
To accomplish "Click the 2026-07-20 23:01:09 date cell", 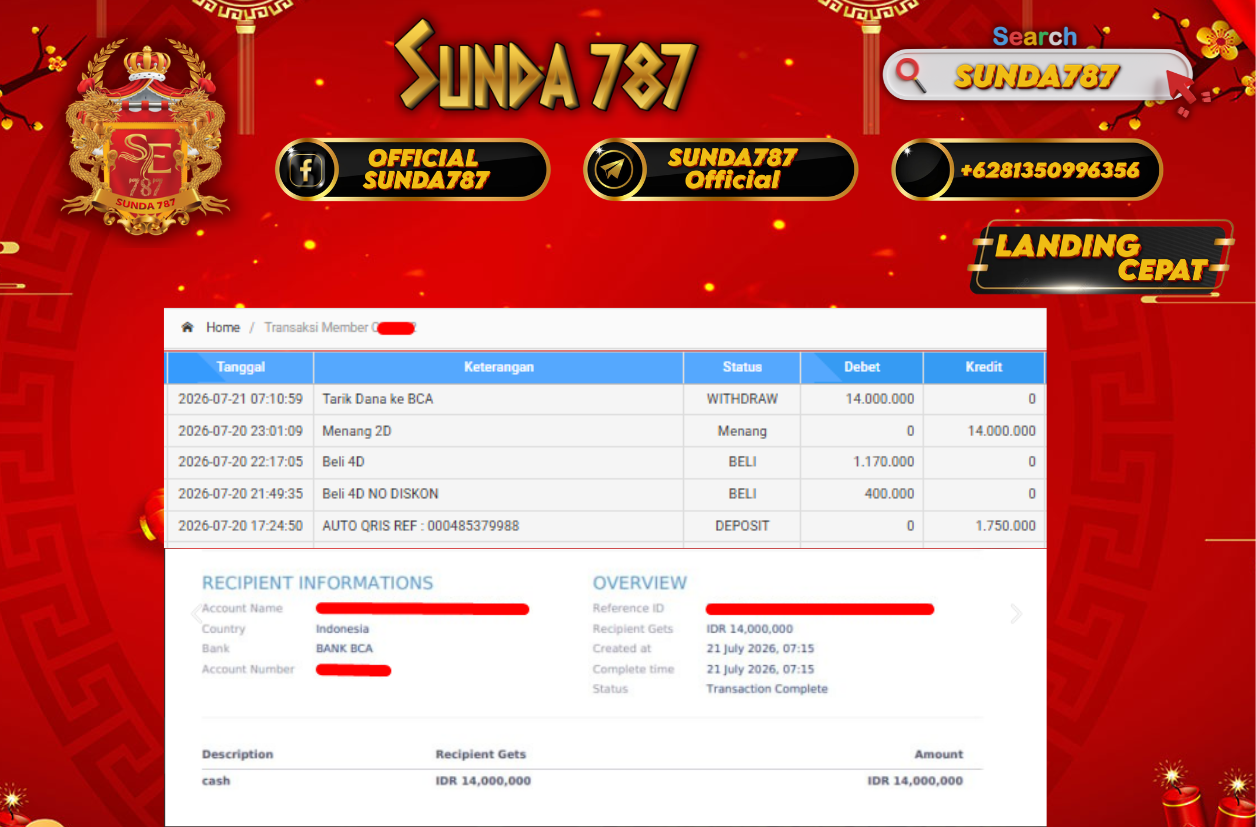I will (x=240, y=431).
